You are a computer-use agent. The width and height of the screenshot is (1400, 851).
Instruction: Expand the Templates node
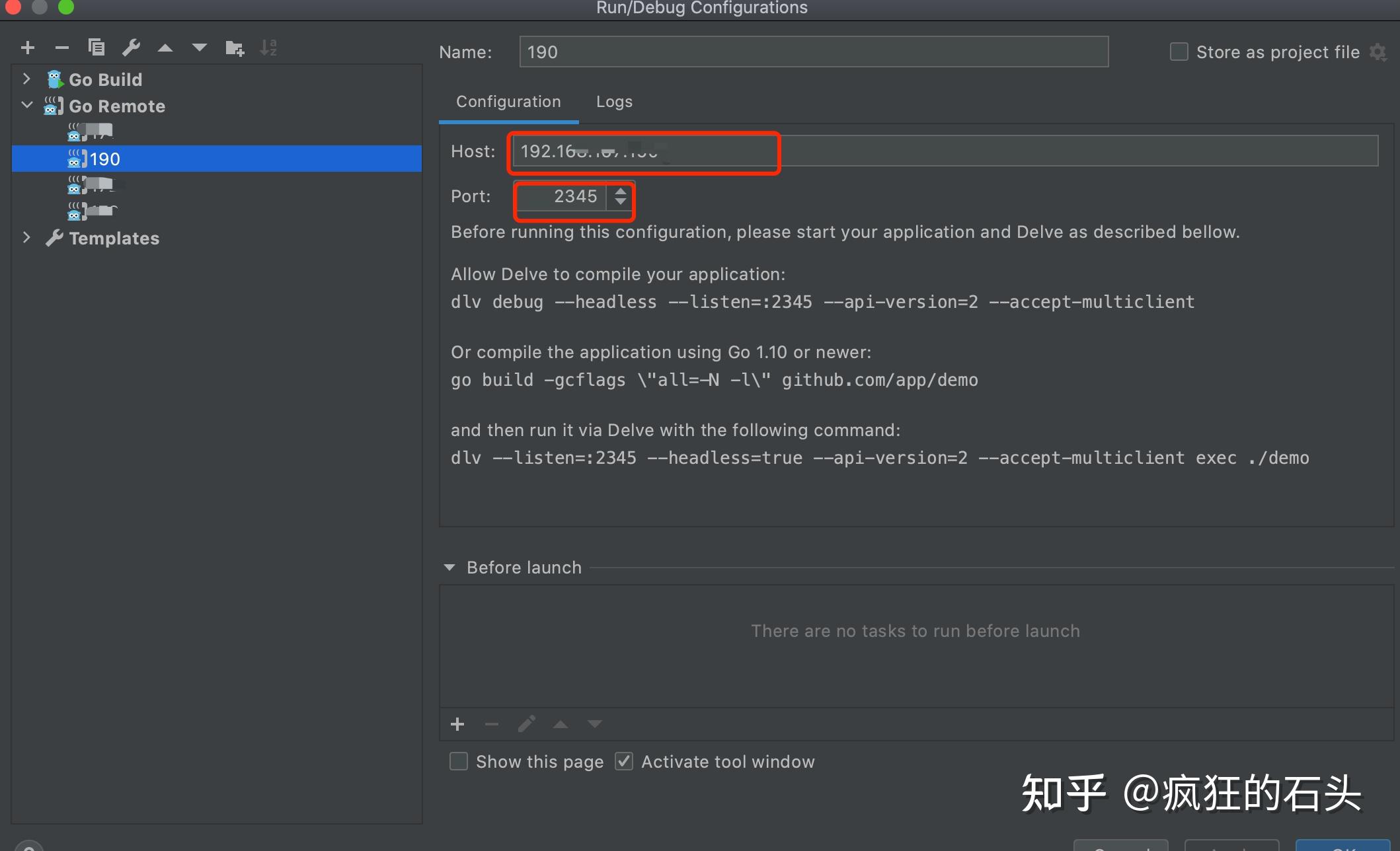coord(26,237)
